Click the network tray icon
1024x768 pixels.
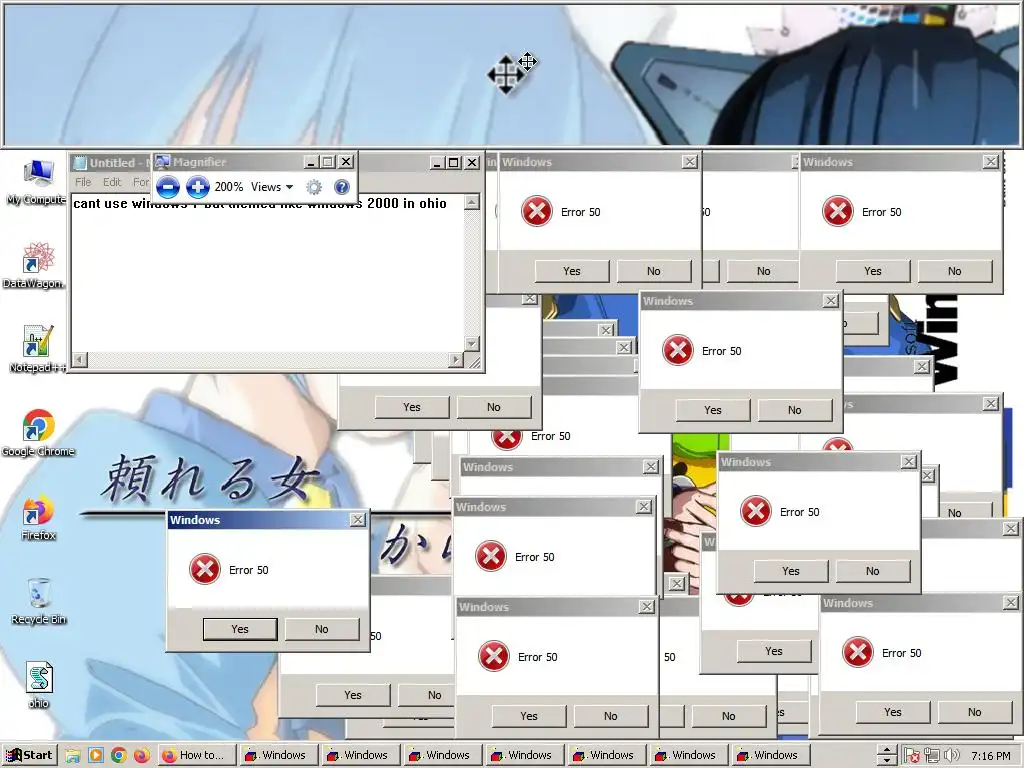click(x=931, y=756)
